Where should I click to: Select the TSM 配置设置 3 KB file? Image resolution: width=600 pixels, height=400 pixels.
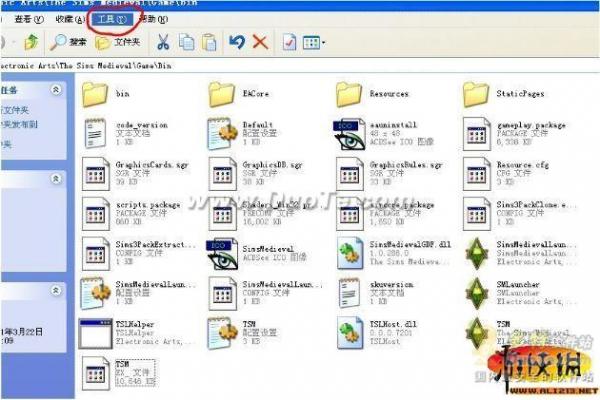pyautogui.click(x=242, y=334)
